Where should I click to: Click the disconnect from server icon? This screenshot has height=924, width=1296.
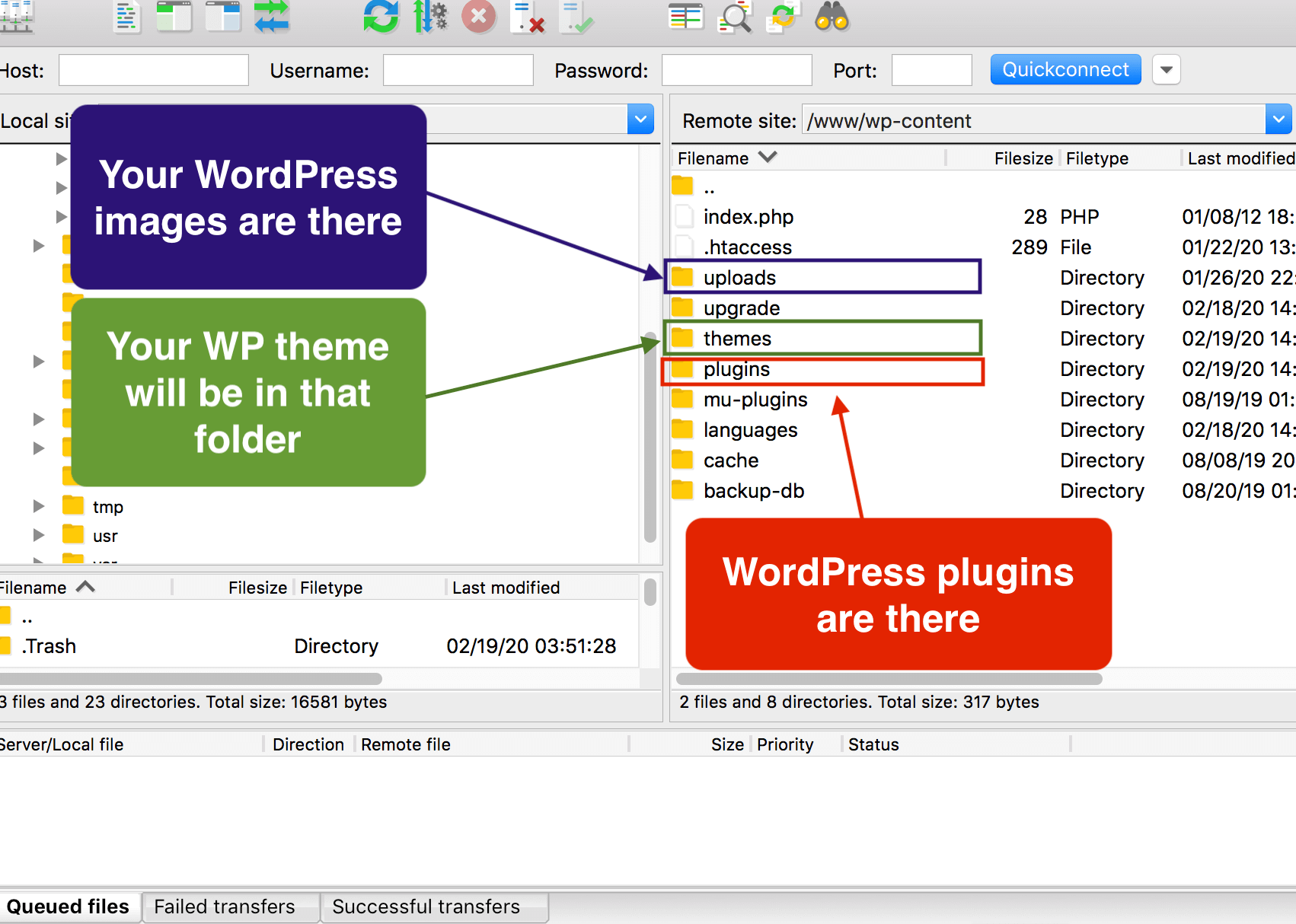(x=528, y=17)
